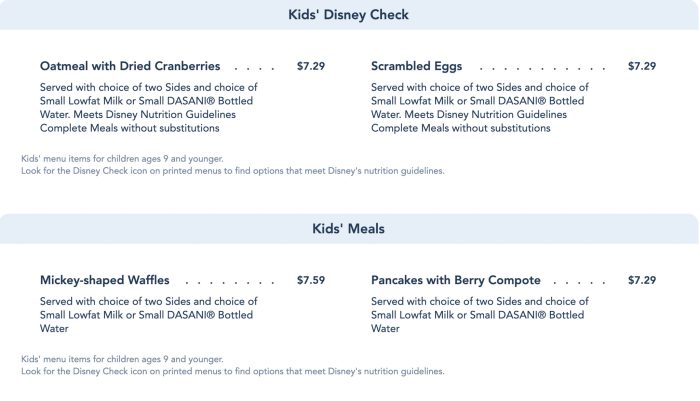The image size is (700, 401).
Task: Open the Mickey-shaped Waffles menu item
Action: point(105,280)
